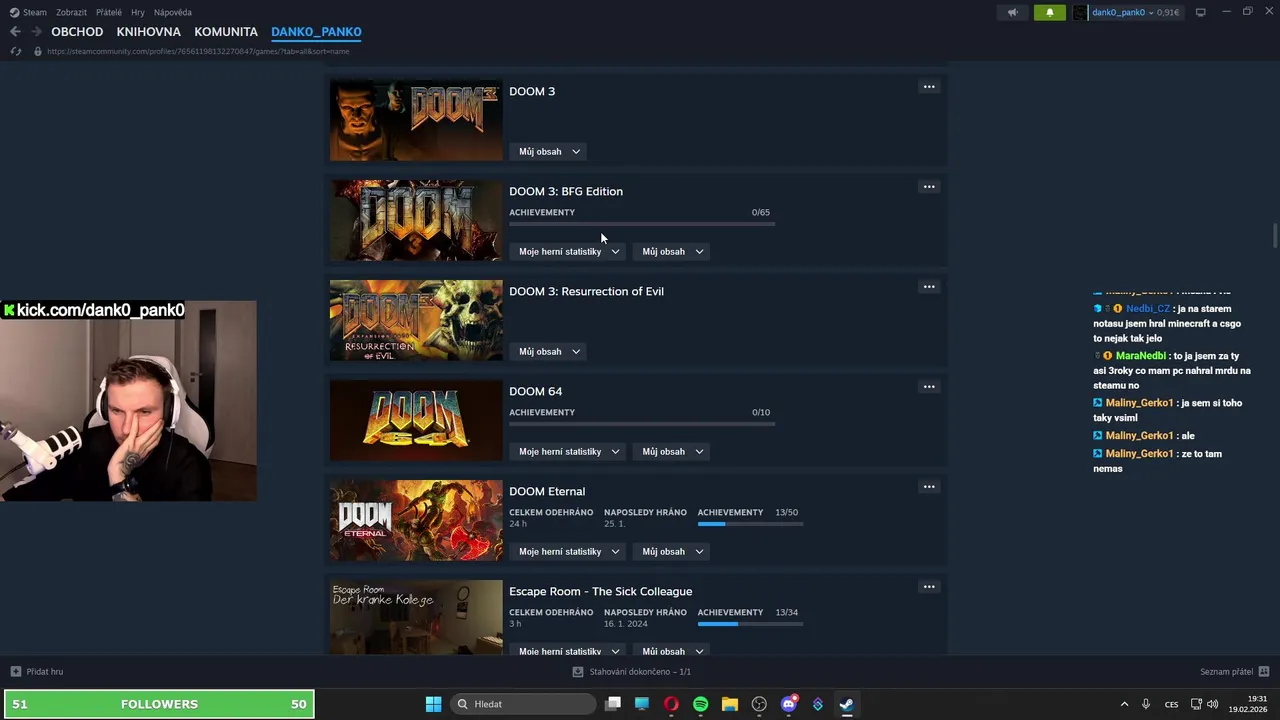
Task: Open the DOOM 3: BFG Edition title link
Action: (566, 191)
